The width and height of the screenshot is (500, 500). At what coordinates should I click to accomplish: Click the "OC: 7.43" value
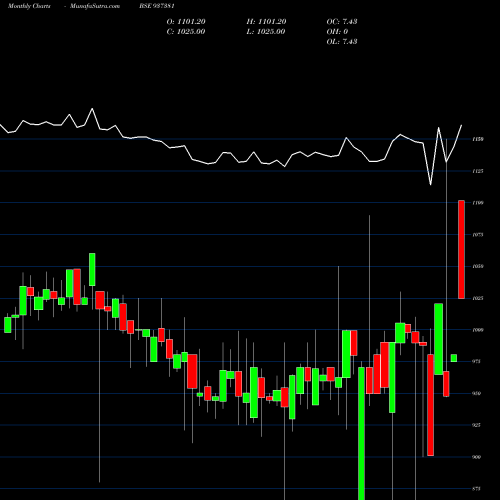342,21
